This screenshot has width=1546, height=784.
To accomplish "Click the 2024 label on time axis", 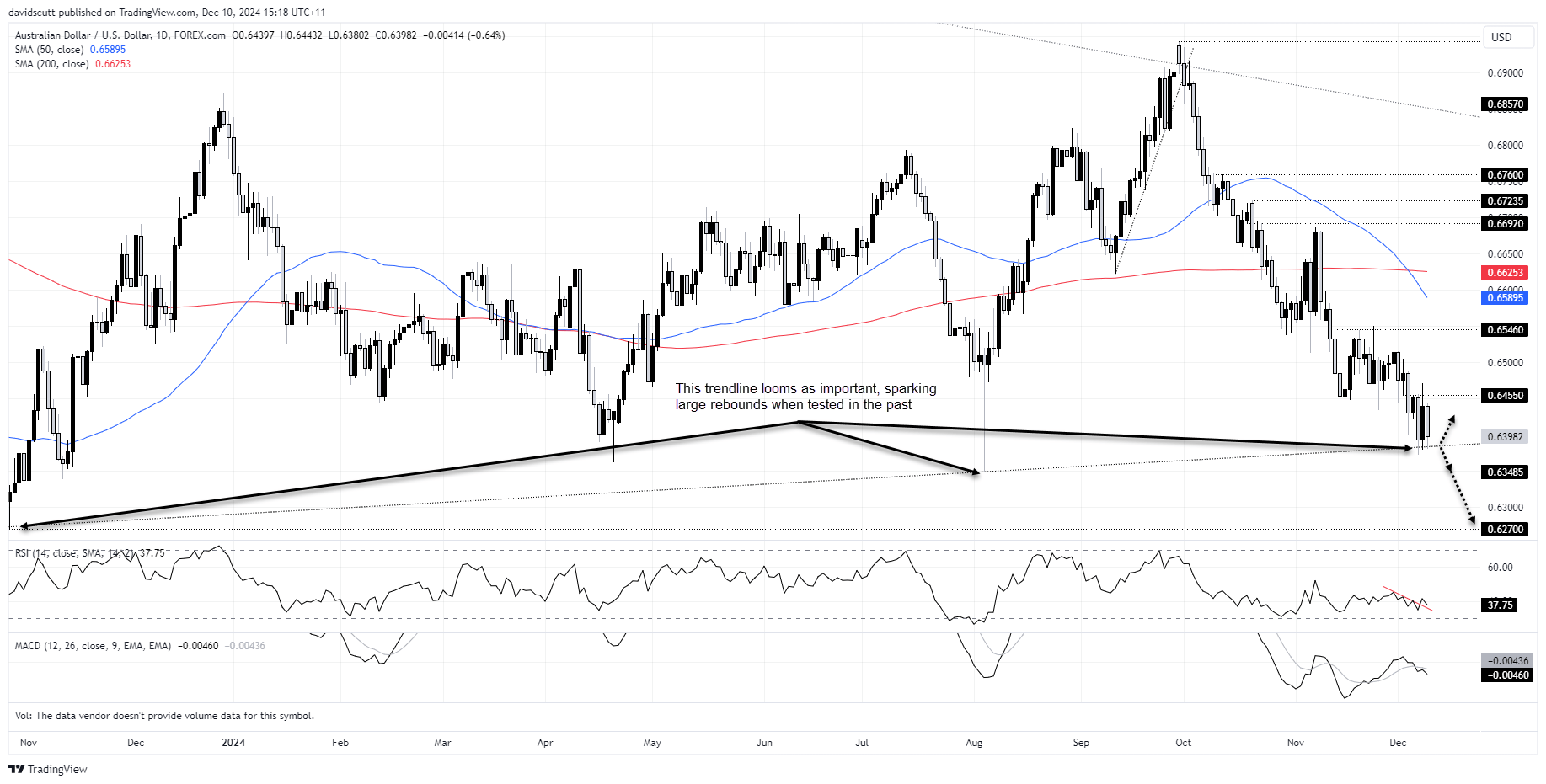I will pyautogui.click(x=233, y=743).
